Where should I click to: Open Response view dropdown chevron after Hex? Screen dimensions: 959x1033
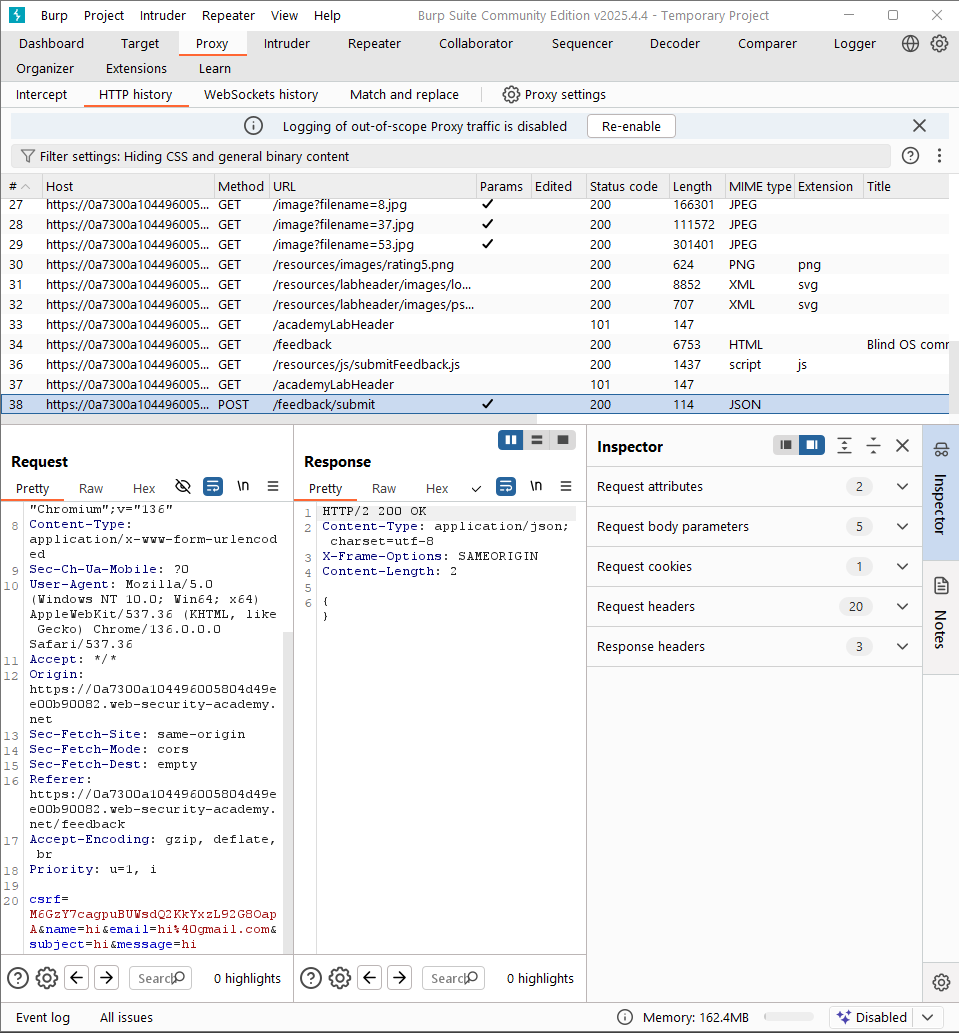pyautogui.click(x=476, y=489)
